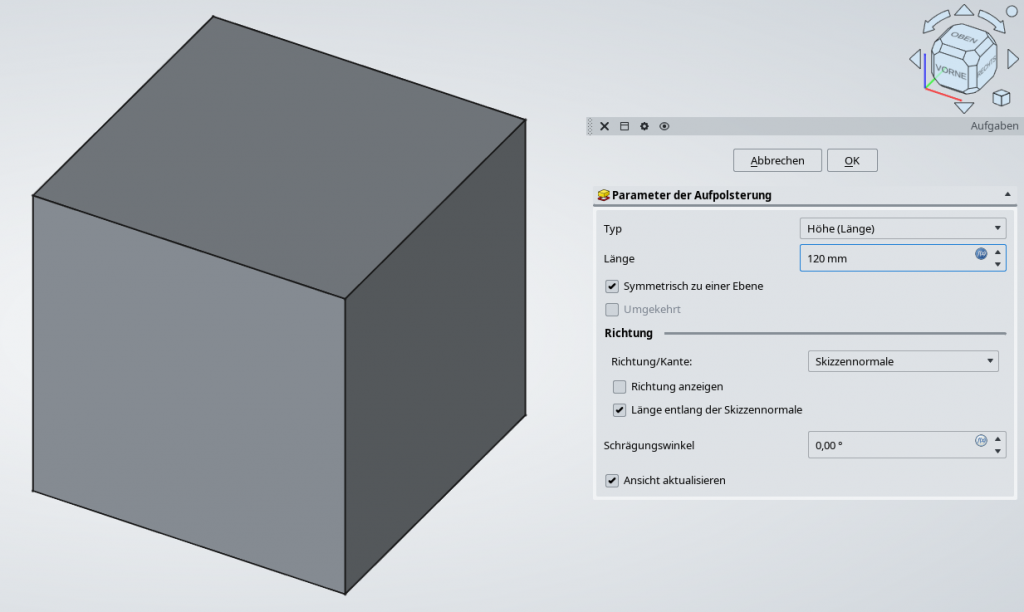Uncheck Symmetrisch zu einer Ebene
This screenshot has height=612, width=1024.
point(612,286)
